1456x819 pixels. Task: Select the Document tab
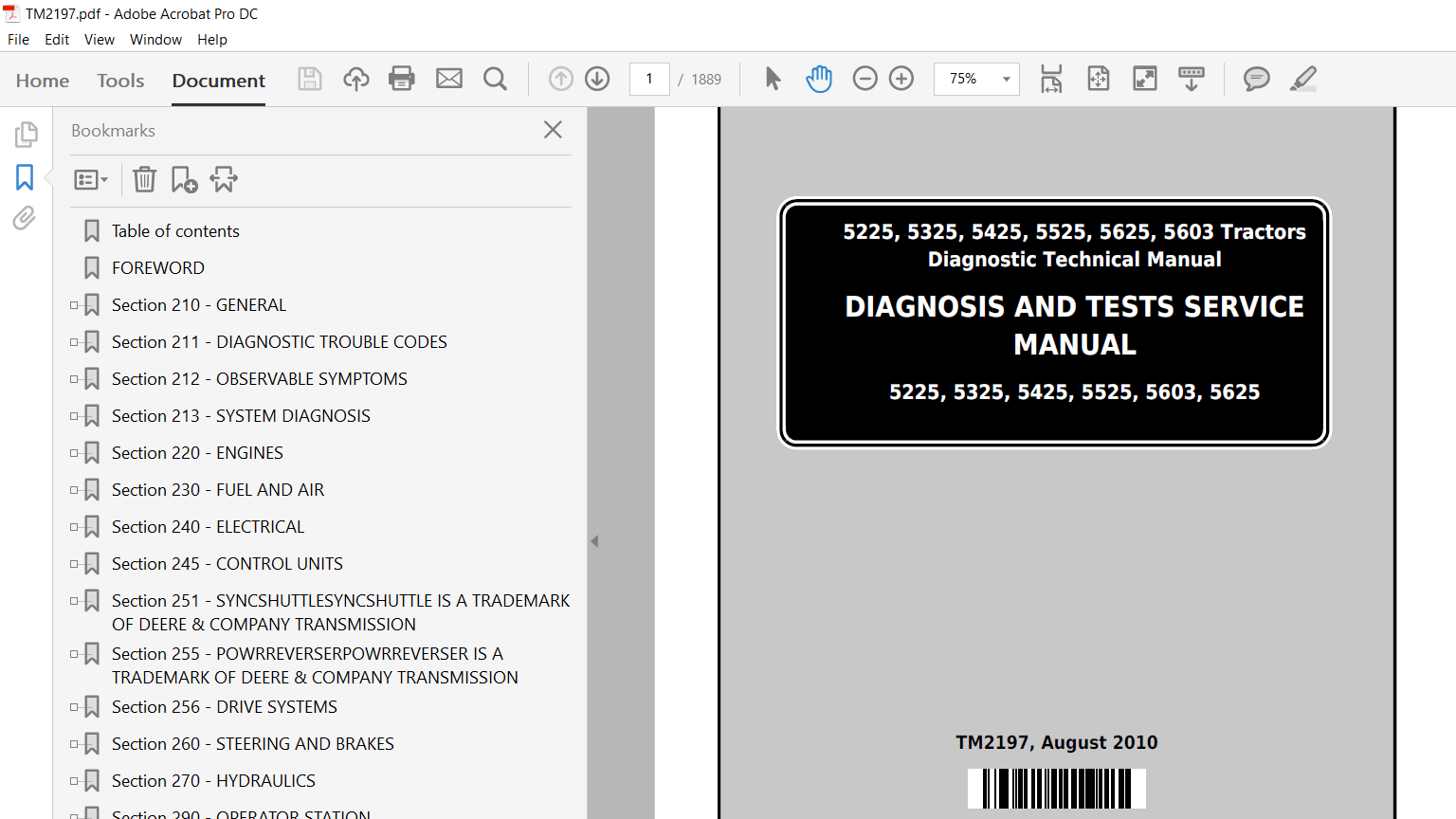coord(219,81)
